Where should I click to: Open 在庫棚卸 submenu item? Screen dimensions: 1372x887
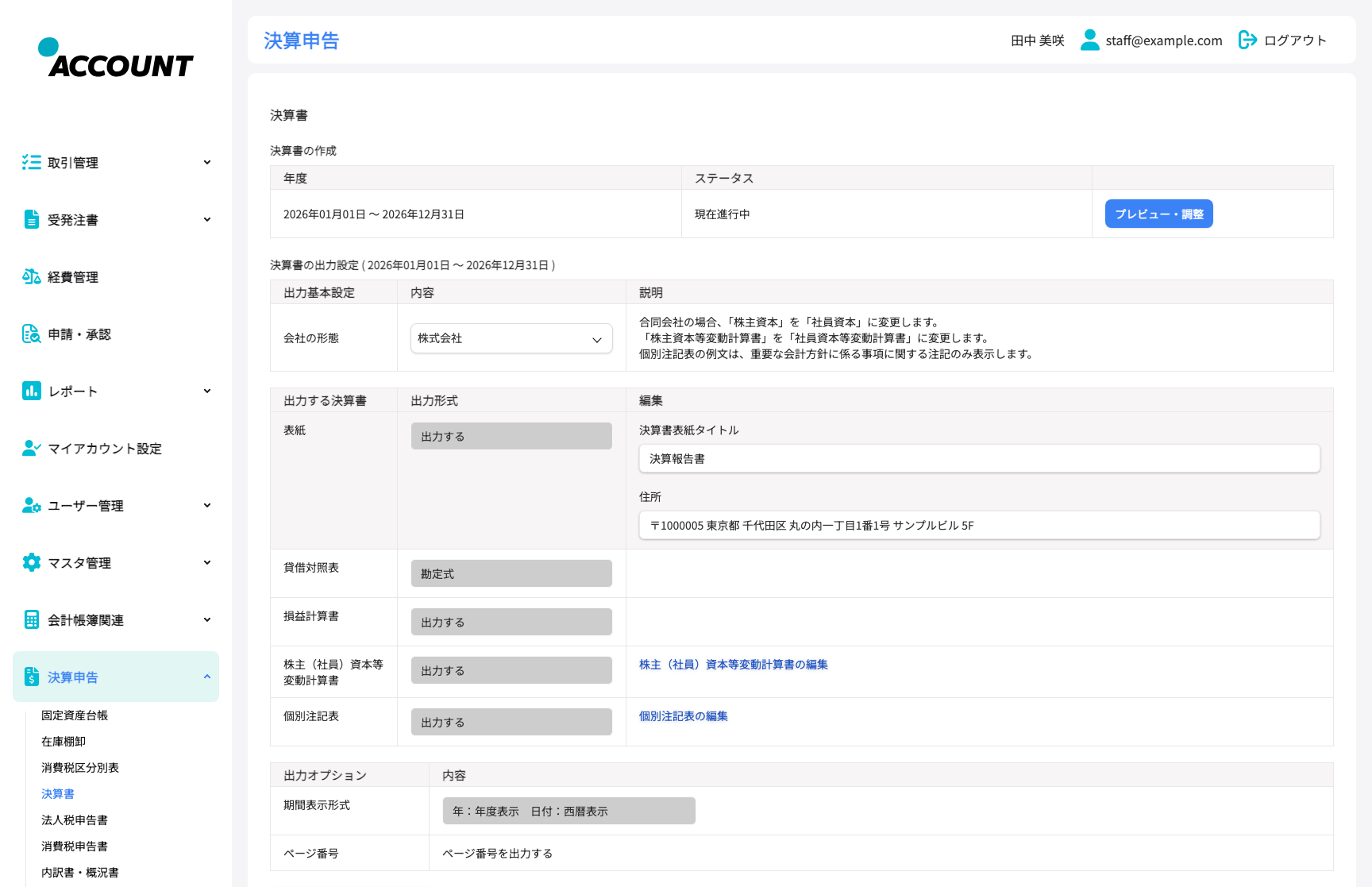point(64,742)
